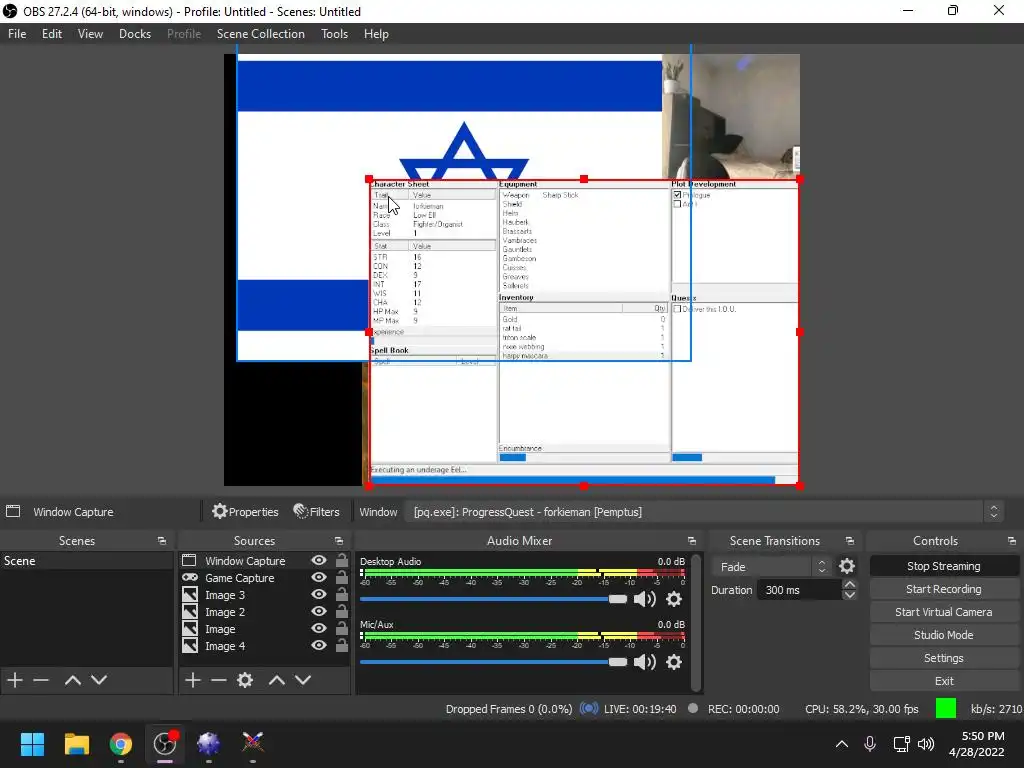Move scene up in list
This screenshot has width=1024, height=768.
pyautogui.click(x=72, y=680)
